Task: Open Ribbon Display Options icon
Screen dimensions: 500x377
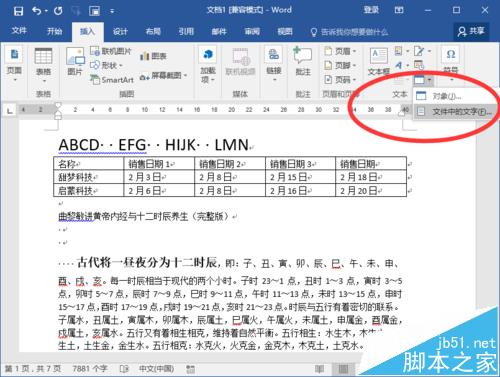Action: [x=399, y=10]
